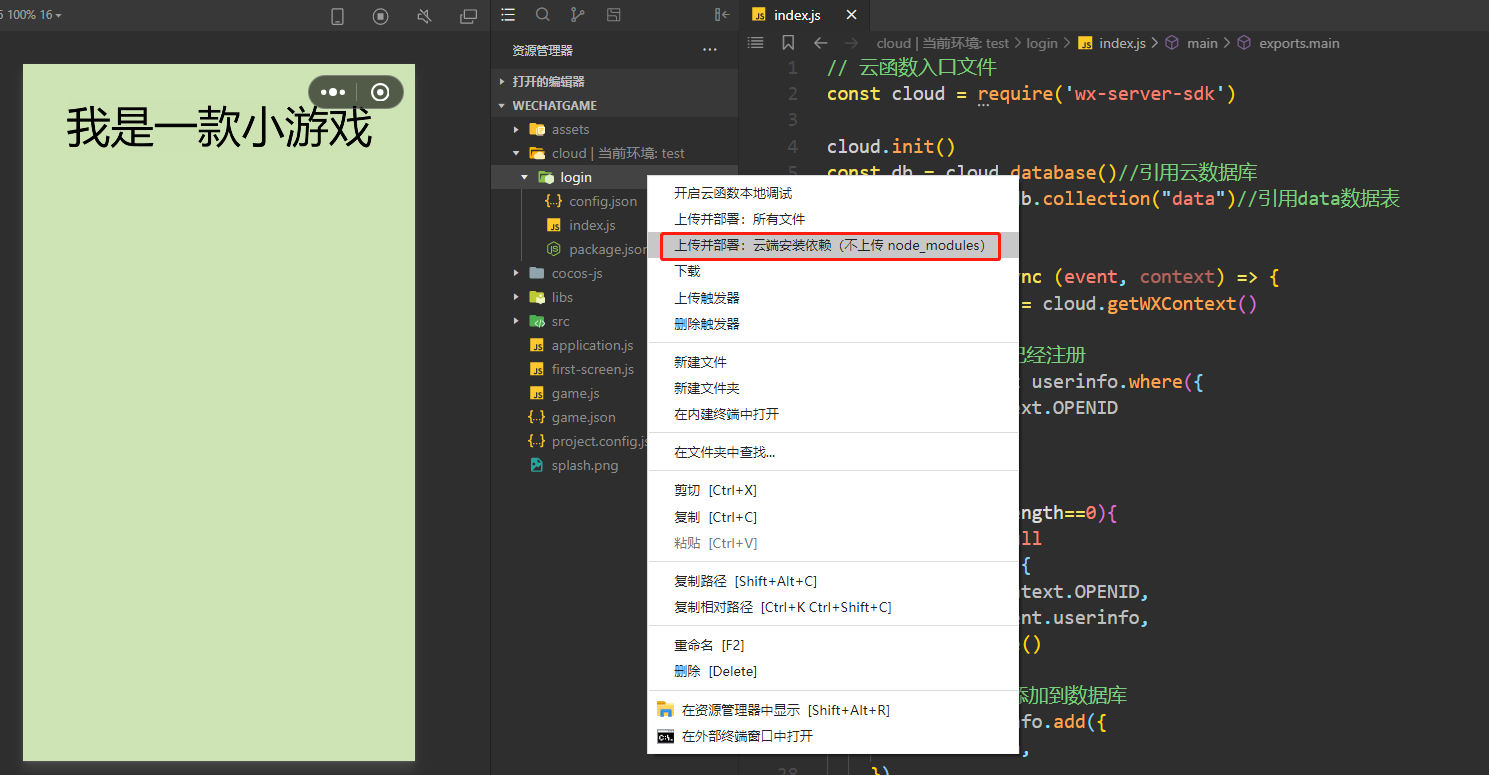Click the cloud | 当前环境: test breadcrumb
Viewport: 1489px width, 775px height.
[943, 43]
